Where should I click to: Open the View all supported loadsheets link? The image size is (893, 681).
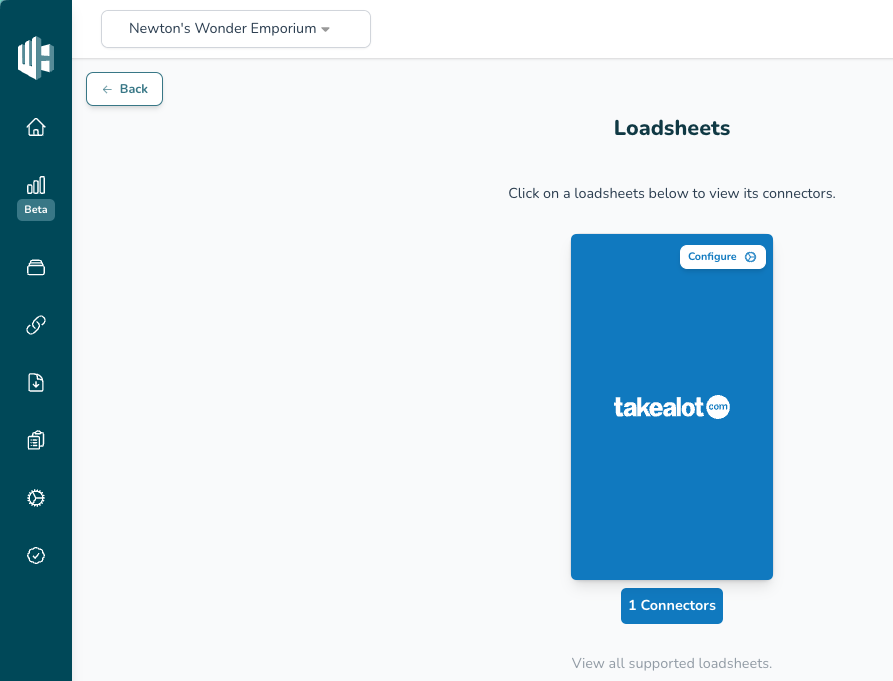[x=672, y=663]
